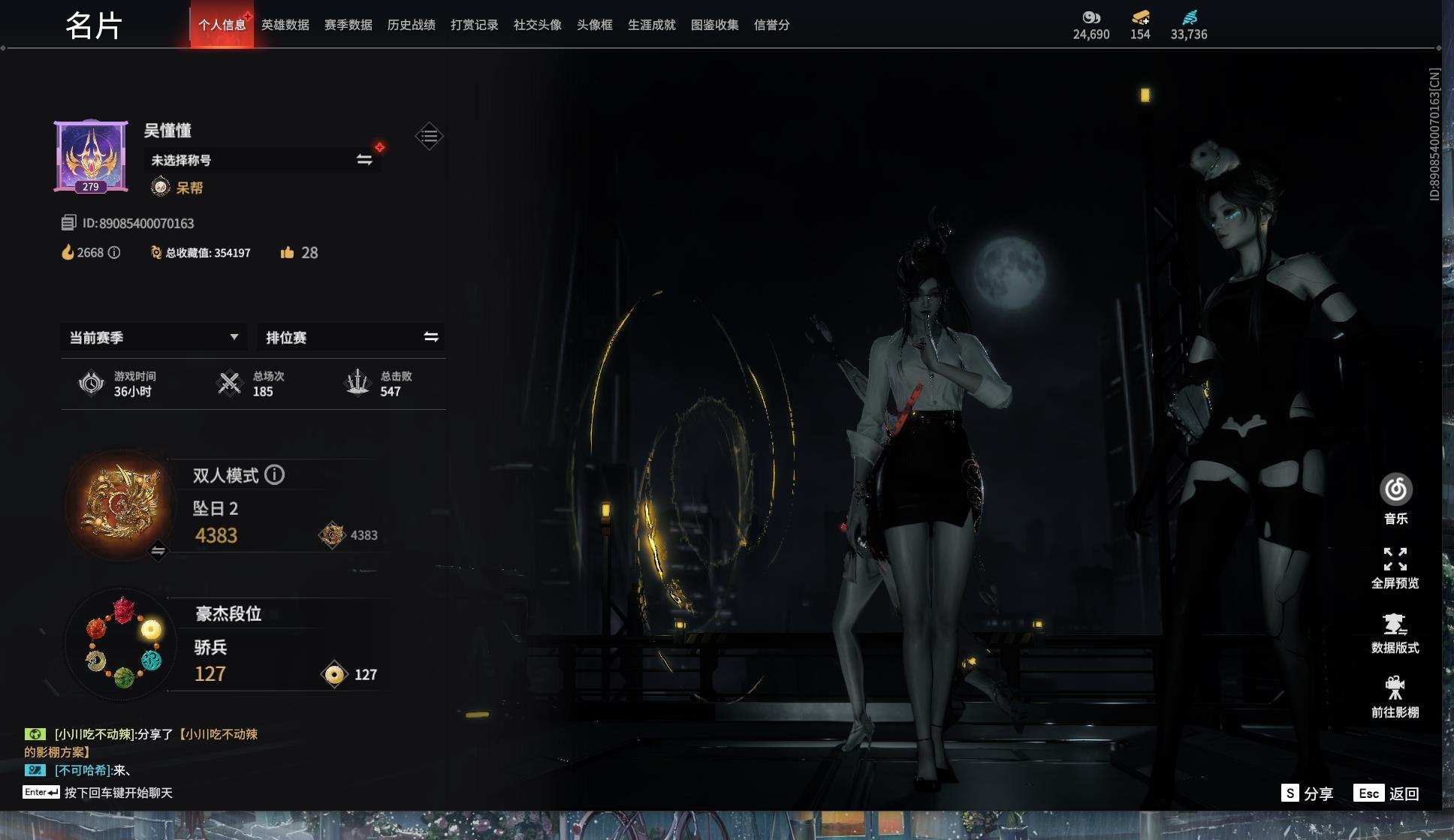This screenshot has width=1454, height=840.
Task: Click the 总击败 trident icon
Action: (x=357, y=382)
